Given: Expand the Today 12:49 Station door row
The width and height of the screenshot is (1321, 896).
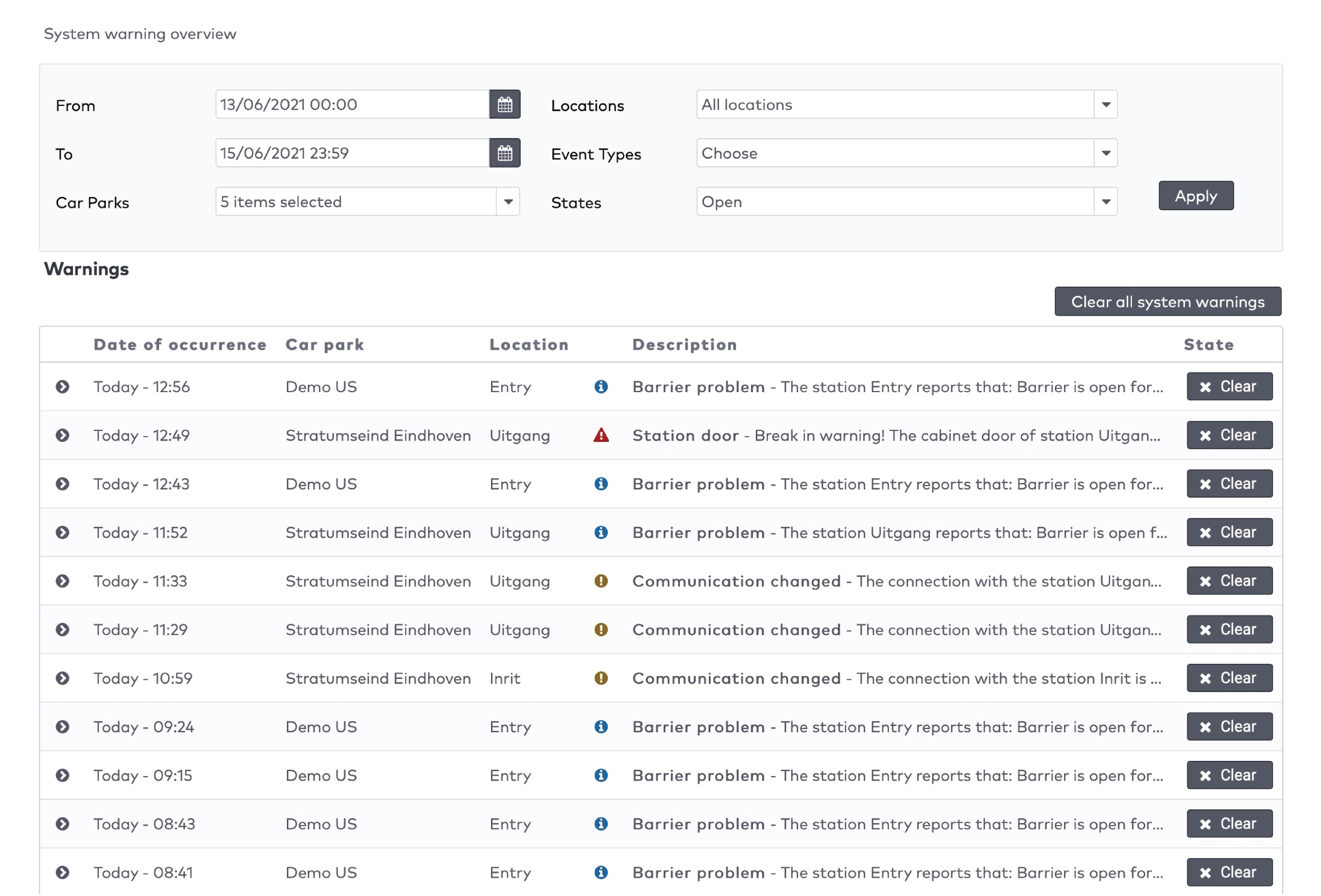Looking at the screenshot, I should pyautogui.click(x=63, y=435).
